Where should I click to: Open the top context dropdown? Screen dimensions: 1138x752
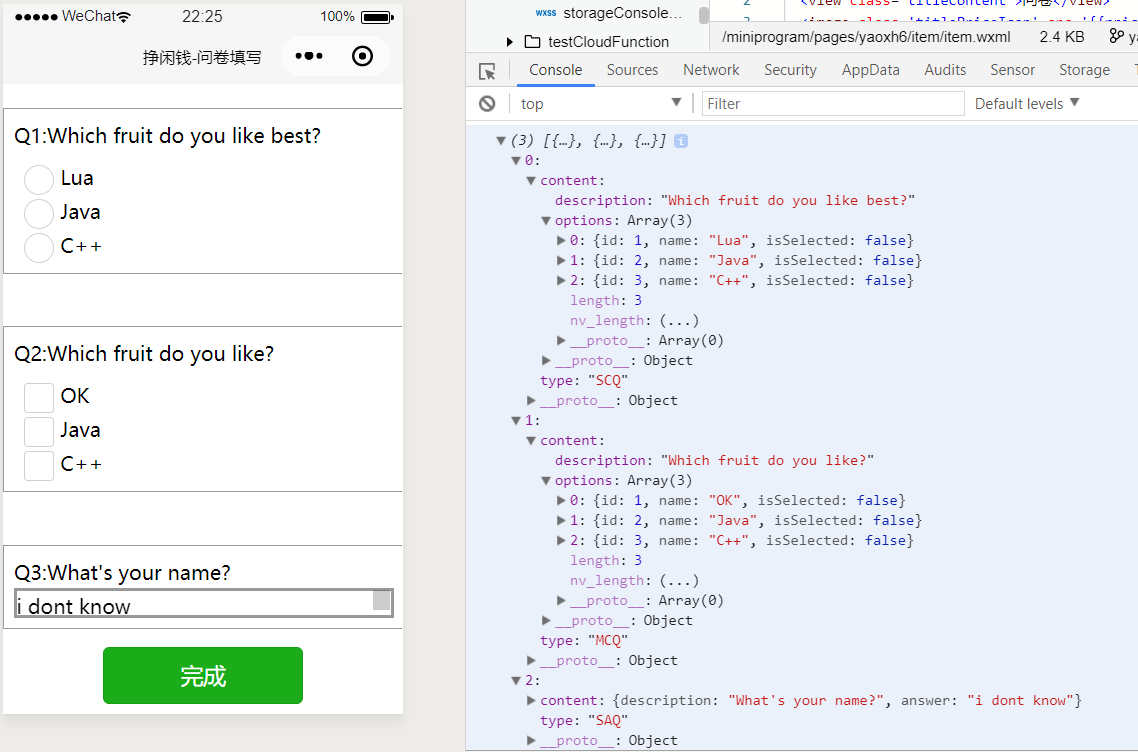(600, 104)
